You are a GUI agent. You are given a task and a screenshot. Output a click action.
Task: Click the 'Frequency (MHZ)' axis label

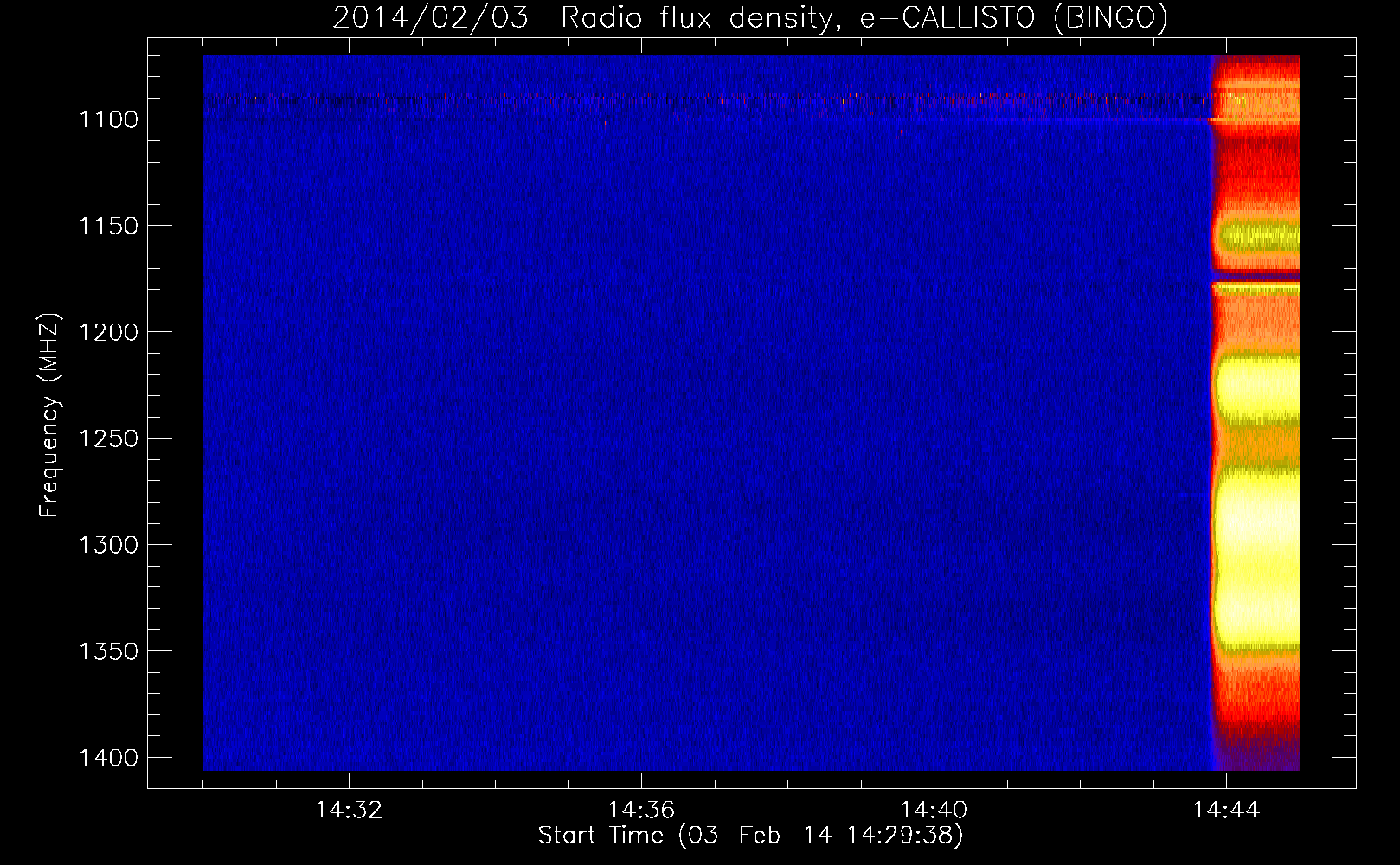(x=49, y=415)
